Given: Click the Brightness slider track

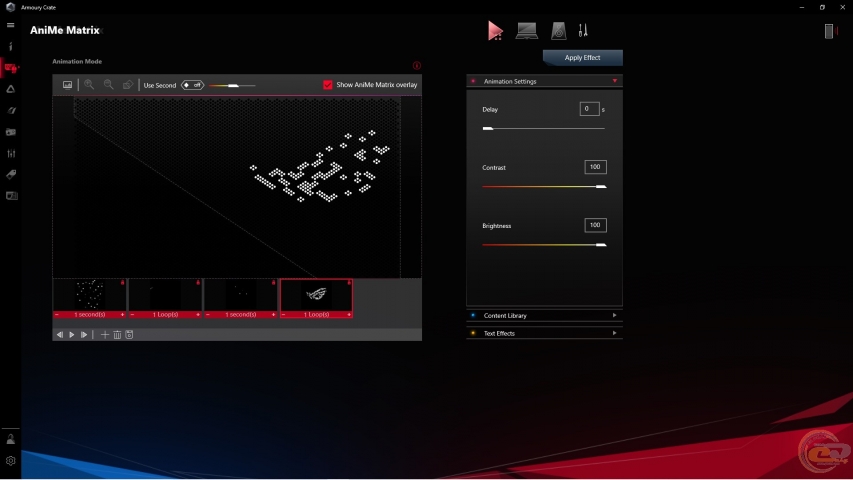Looking at the screenshot, I should (x=544, y=245).
